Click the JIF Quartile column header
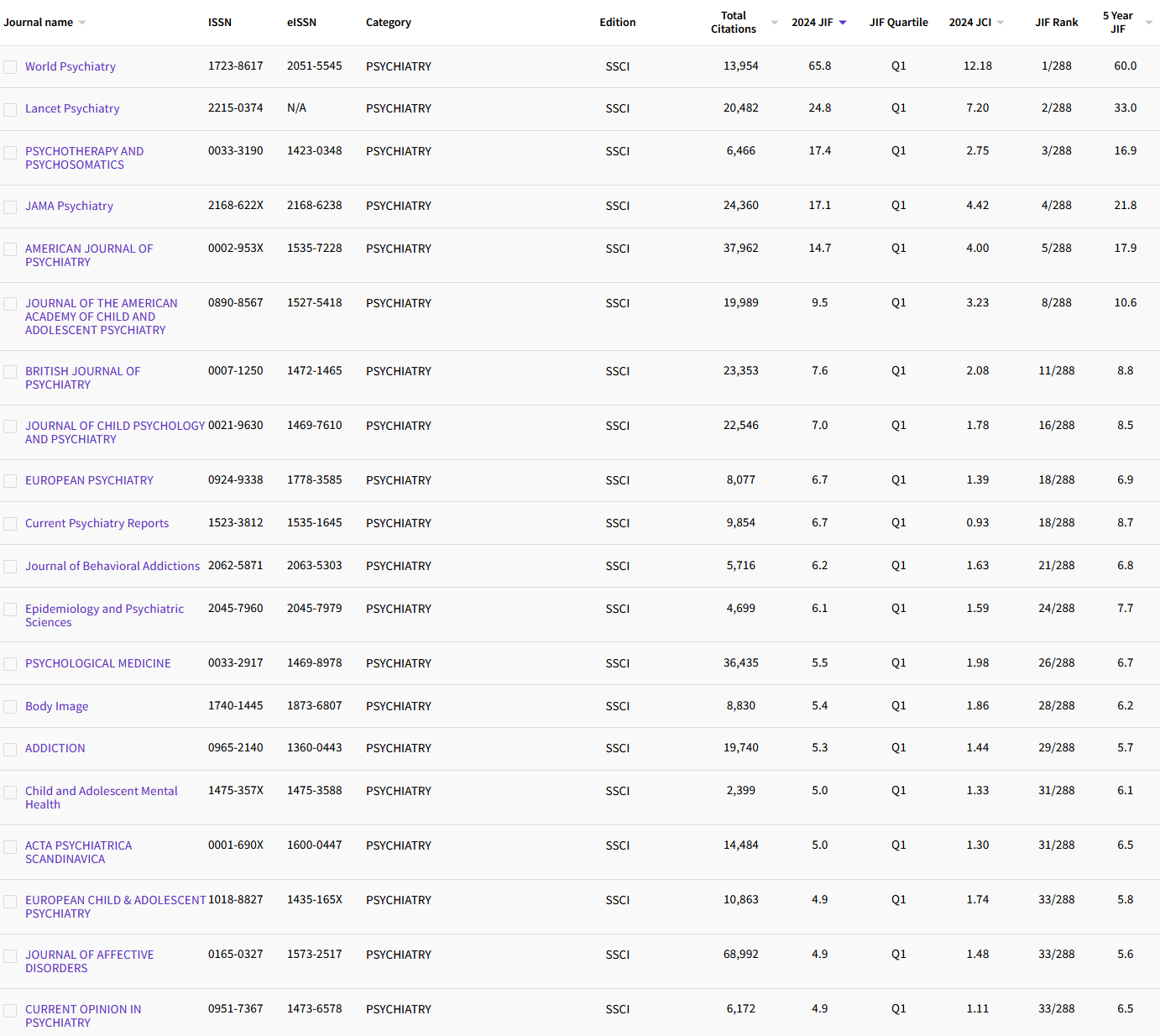The width and height of the screenshot is (1160, 1036). coord(899,23)
